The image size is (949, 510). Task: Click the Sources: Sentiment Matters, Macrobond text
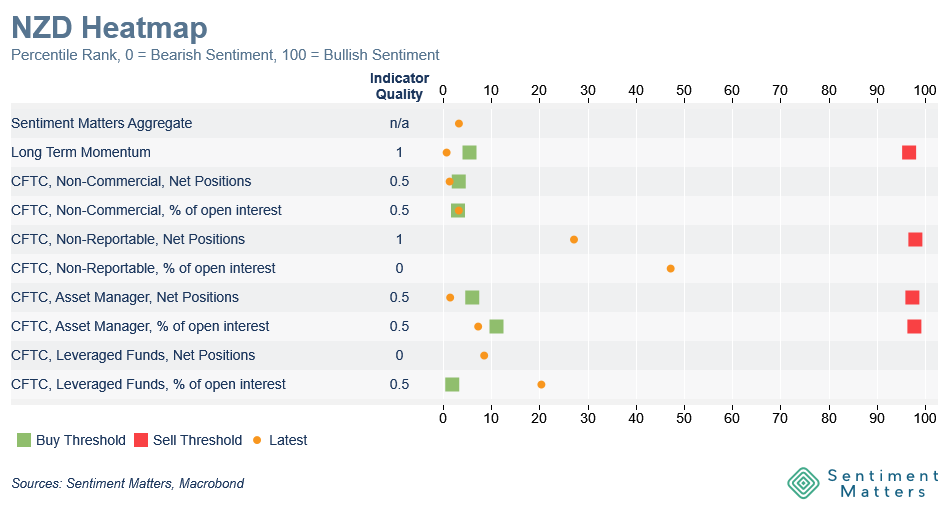(x=128, y=484)
